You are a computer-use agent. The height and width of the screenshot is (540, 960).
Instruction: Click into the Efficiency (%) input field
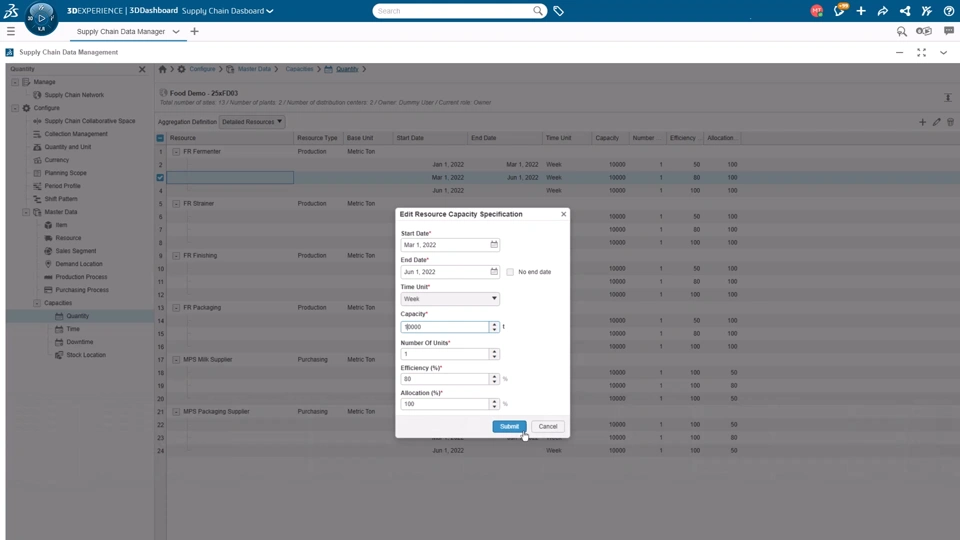[445, 379]
